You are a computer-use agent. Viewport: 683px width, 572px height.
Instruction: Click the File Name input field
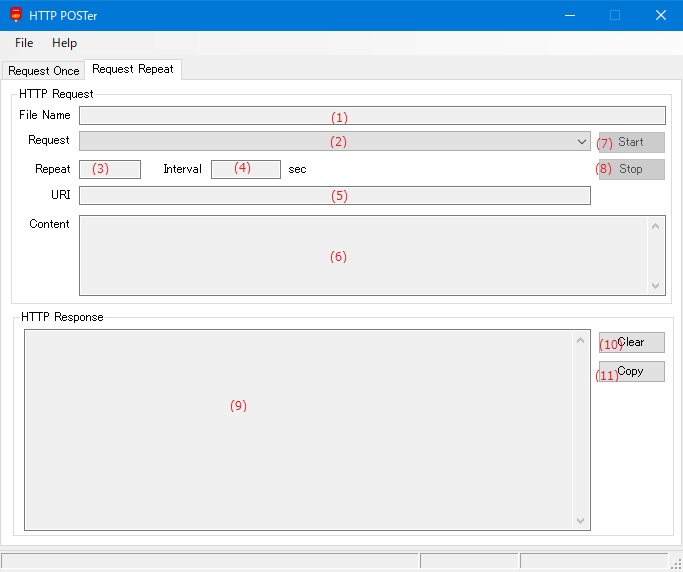(x=372, y=115)
